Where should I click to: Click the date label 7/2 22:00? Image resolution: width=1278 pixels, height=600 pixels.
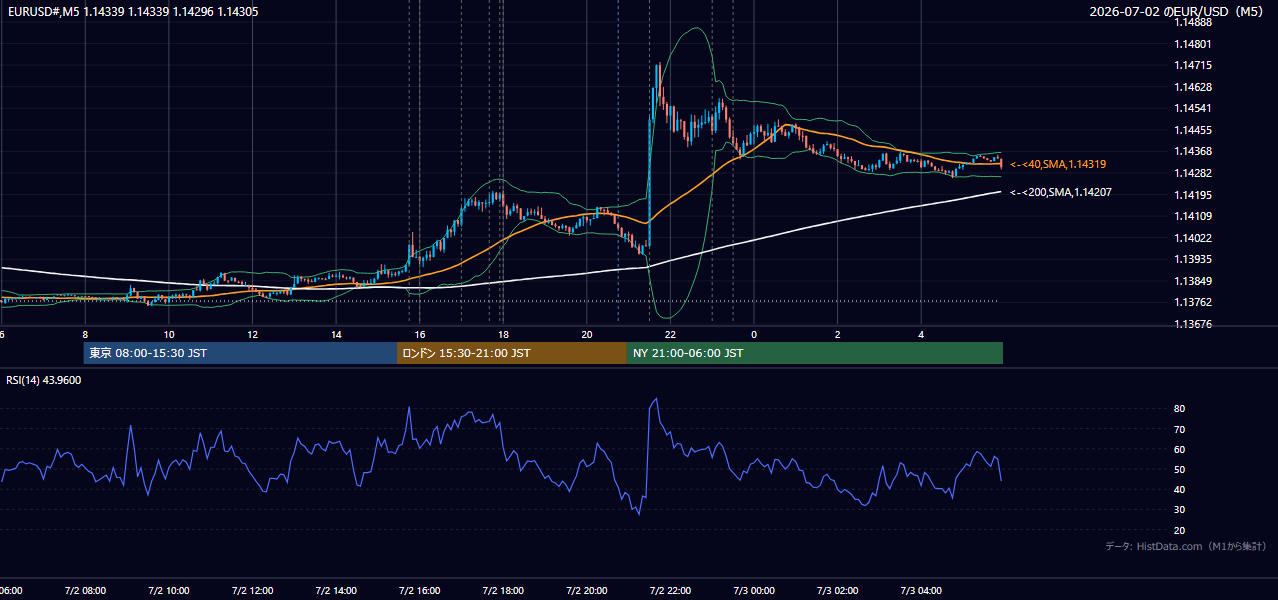[671, 591]
